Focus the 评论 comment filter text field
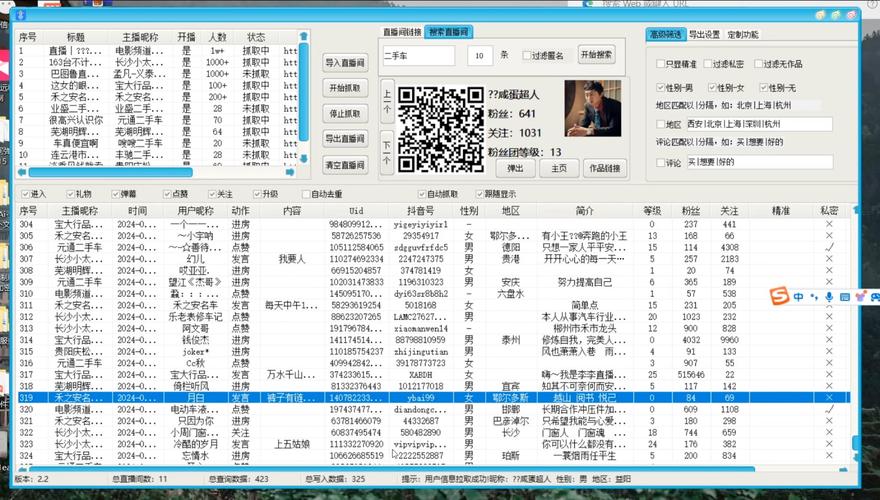This screenshot has width=880, height=500. pos(759,162)
